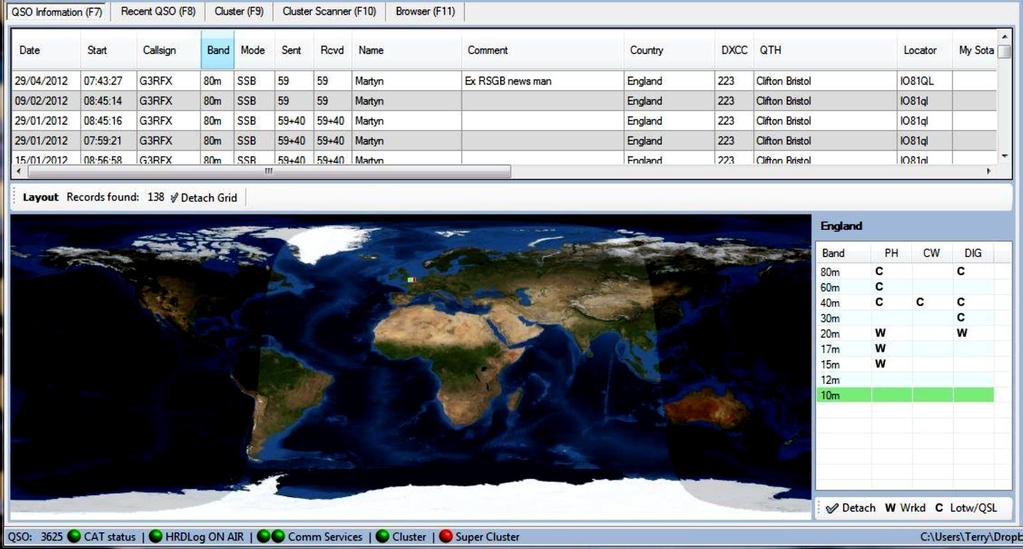Select the QSO starting at 07:59:21
The image size is (1023, 549).
coord(103,140)
